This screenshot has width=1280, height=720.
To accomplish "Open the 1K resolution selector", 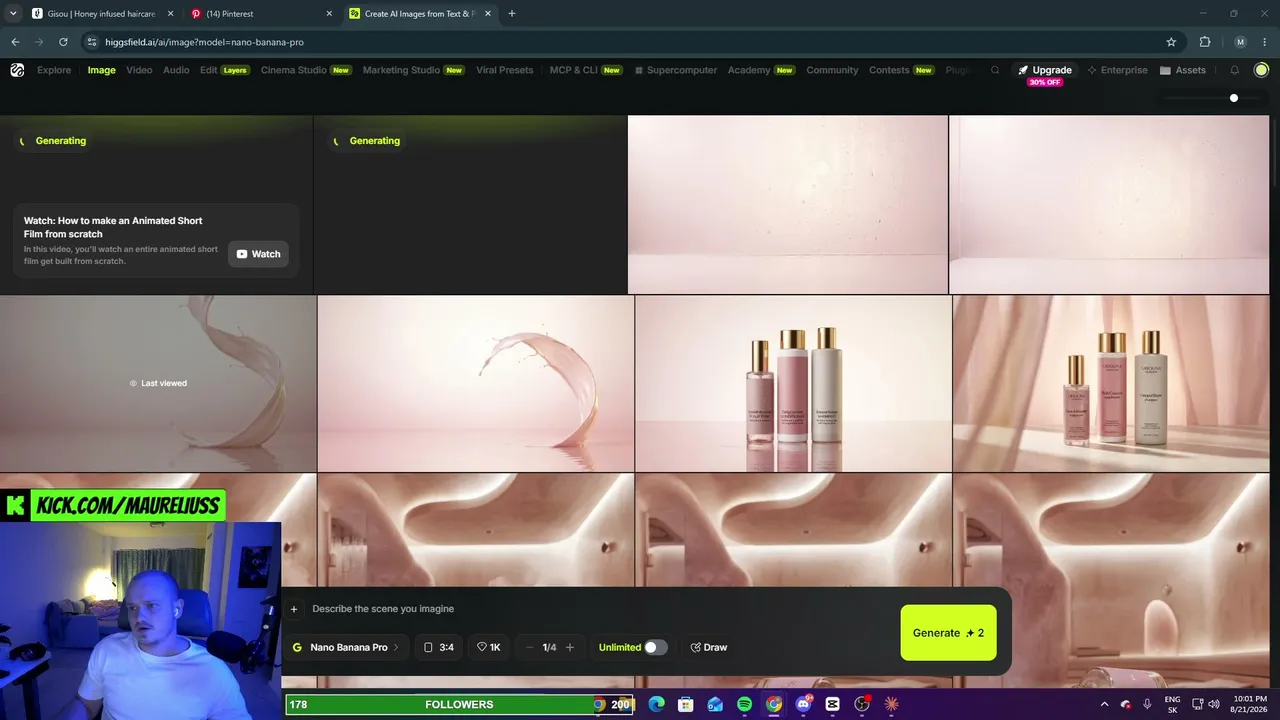I will [x=488, y=647].
